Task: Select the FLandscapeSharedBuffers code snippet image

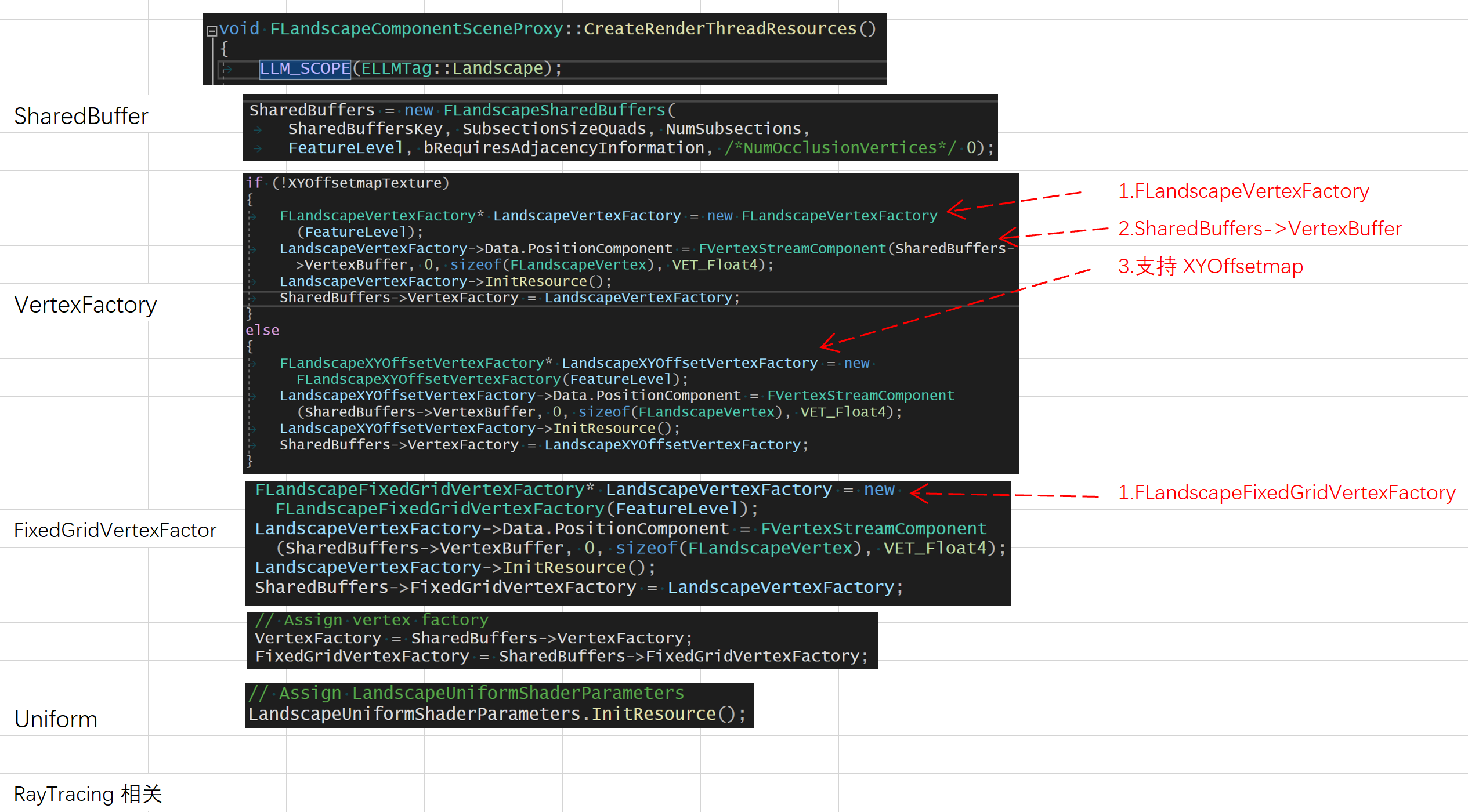Action: [620, 128]
